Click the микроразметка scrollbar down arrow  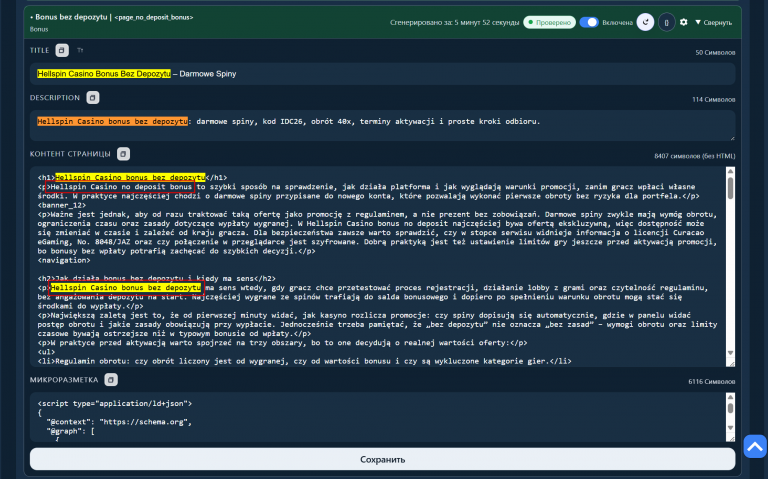pyautogui.click(x=730, y=428)
